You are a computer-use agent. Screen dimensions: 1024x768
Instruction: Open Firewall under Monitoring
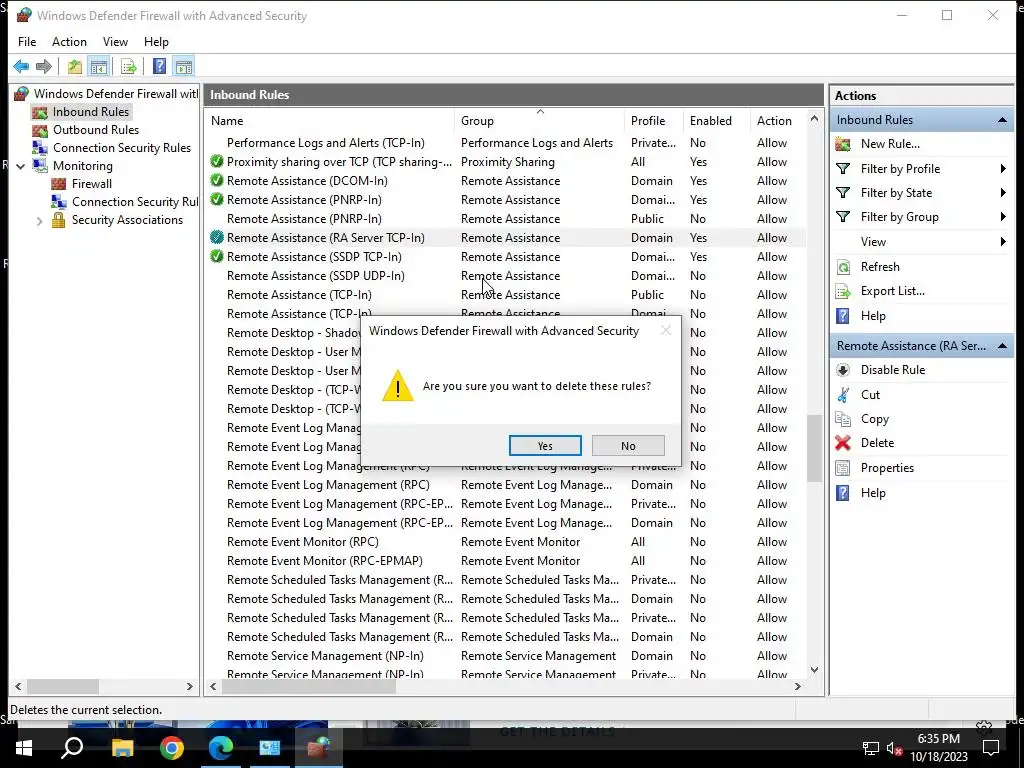coord(92,184)
